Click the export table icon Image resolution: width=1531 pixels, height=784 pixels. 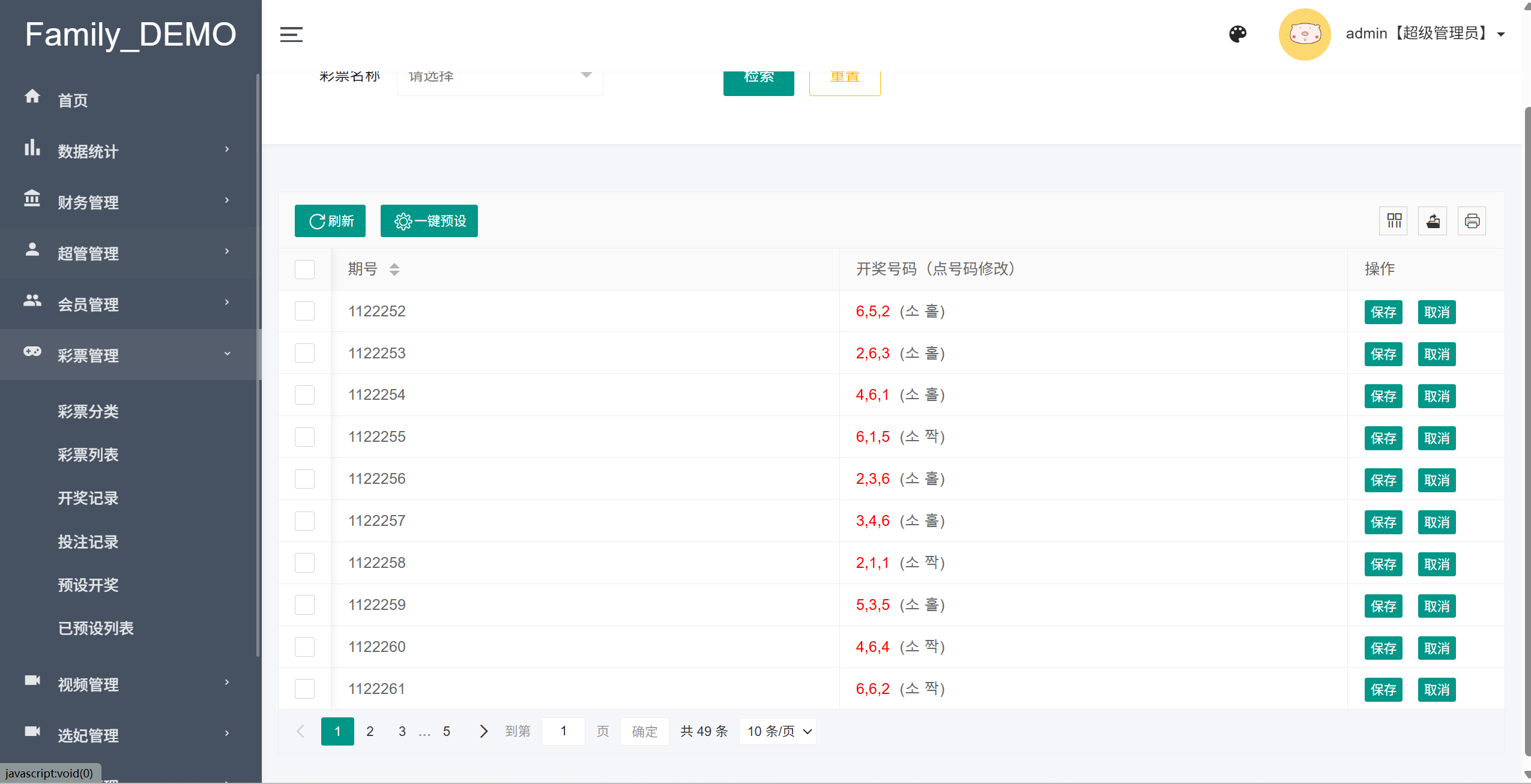pyautogui.click(x=1433, y=221)
